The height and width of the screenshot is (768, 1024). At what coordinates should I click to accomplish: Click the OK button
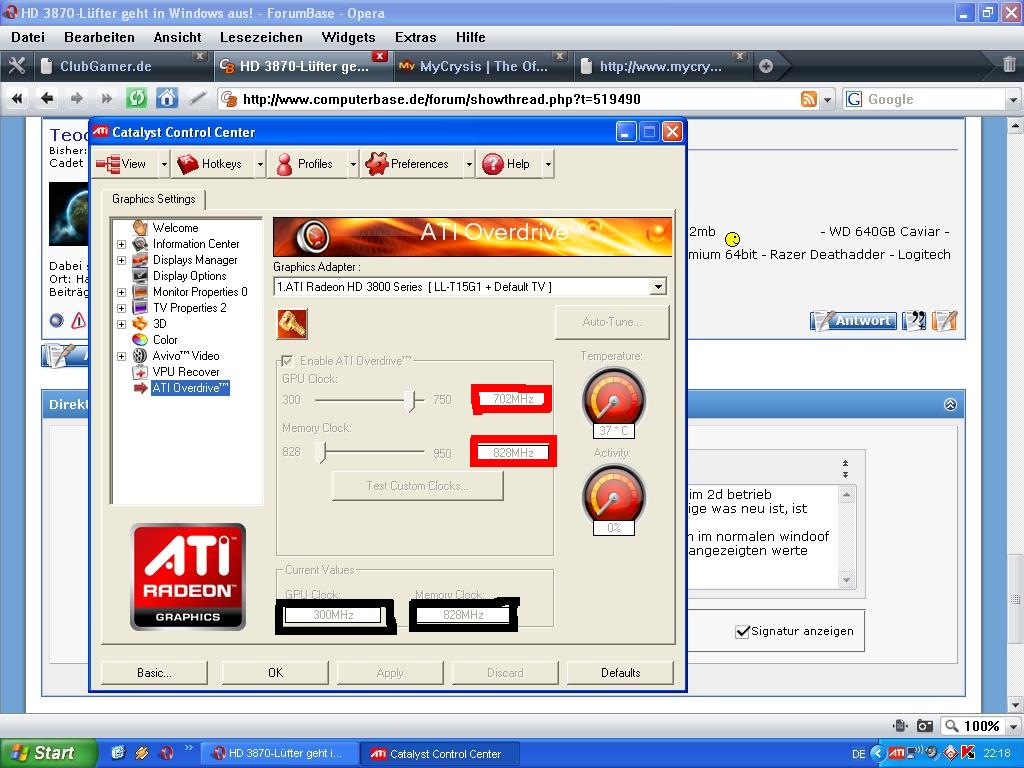point(276,673)
